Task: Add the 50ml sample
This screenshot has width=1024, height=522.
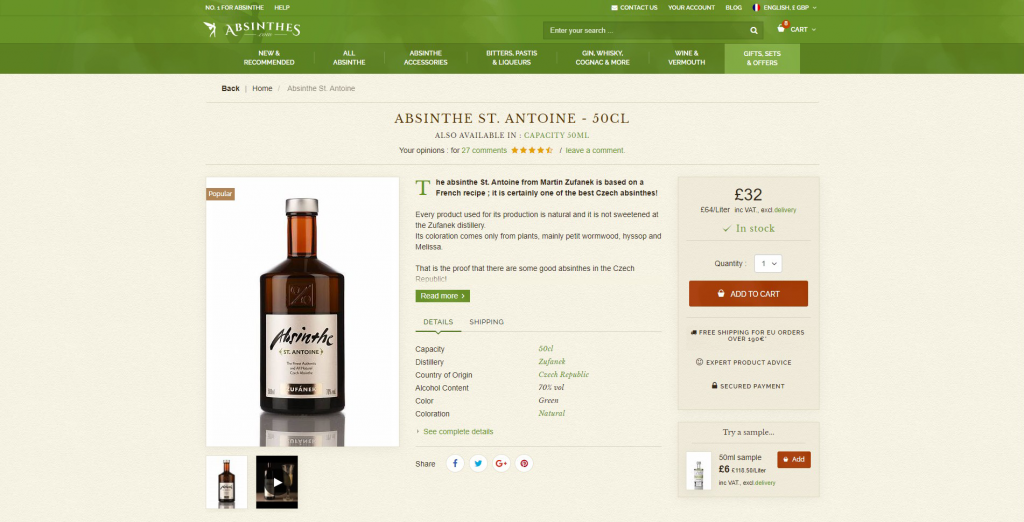Action: pos(793,460)
